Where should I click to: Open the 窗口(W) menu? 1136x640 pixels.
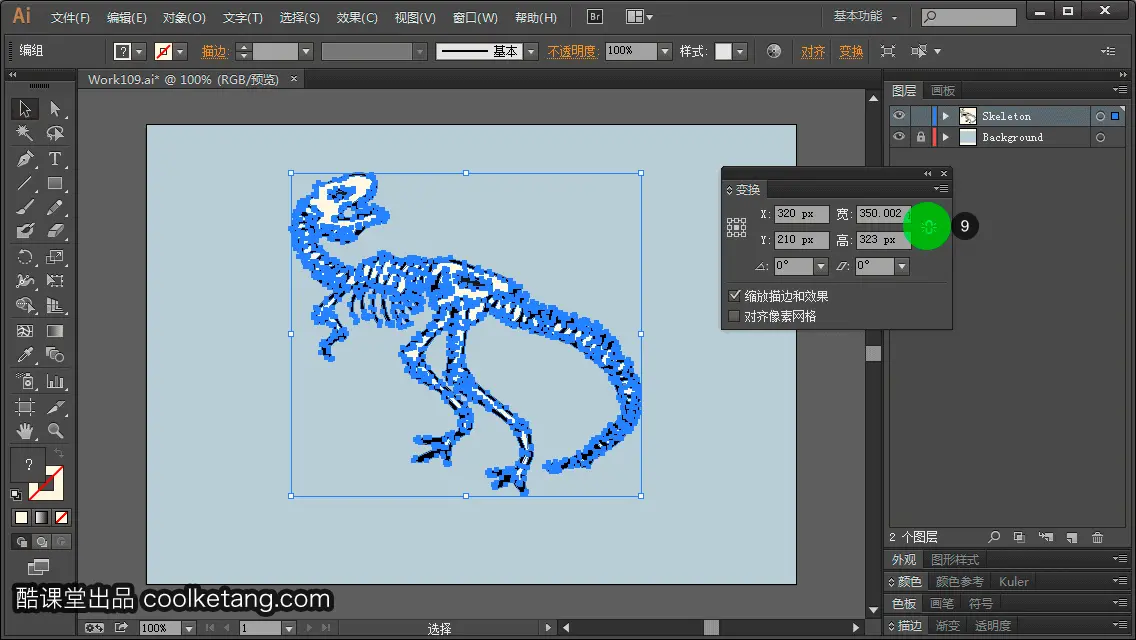coord(475,17)
